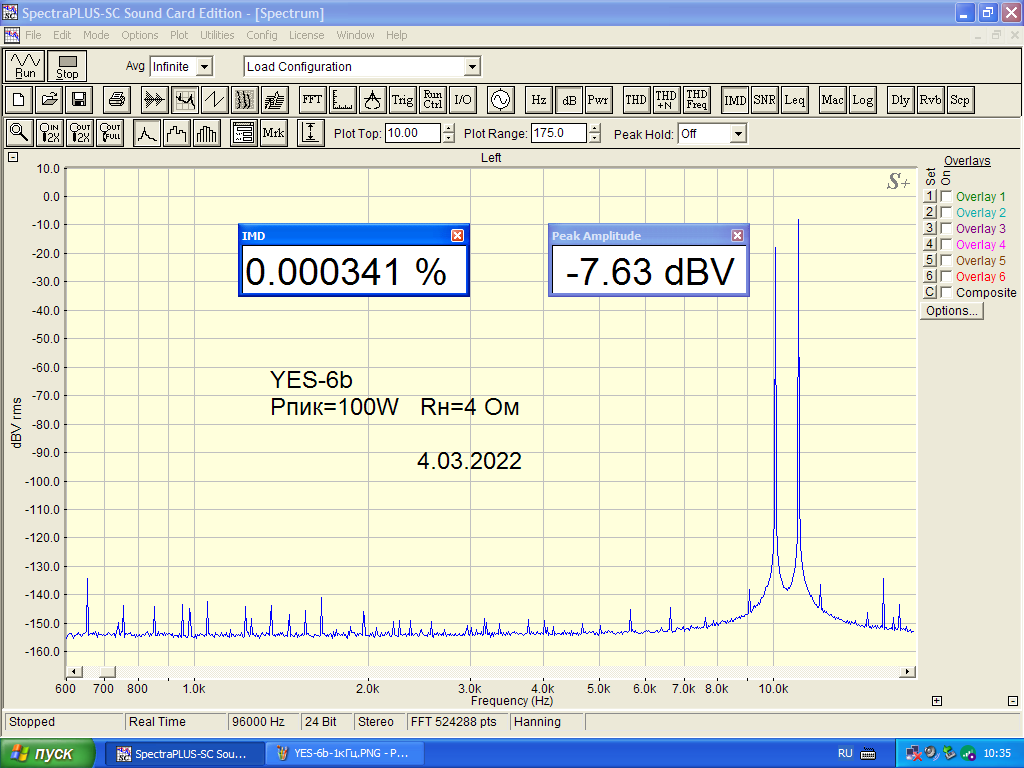Enable the Overlay 6 checkbox
1024x768 pixels.
click(946, 276)
